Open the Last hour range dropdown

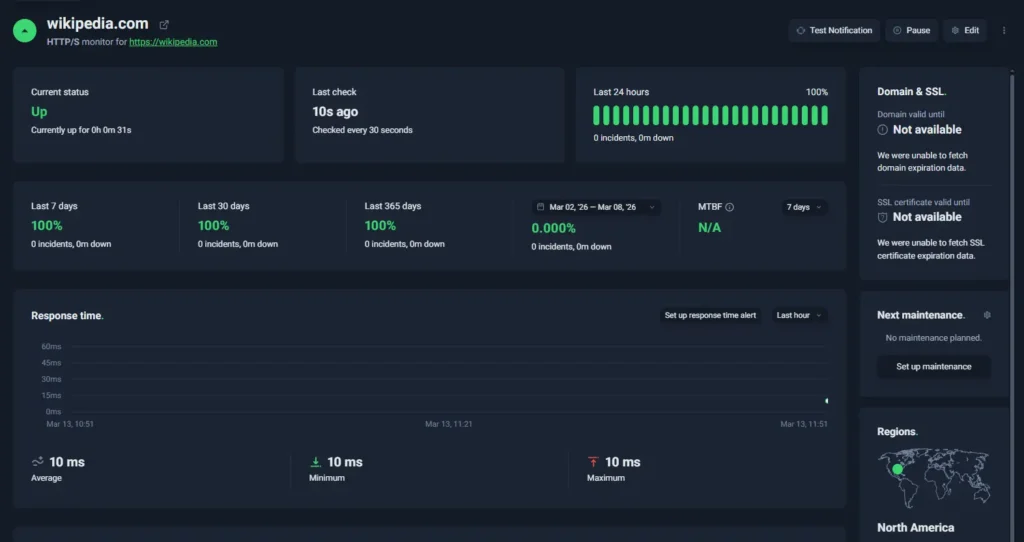(x=799, y=315)
